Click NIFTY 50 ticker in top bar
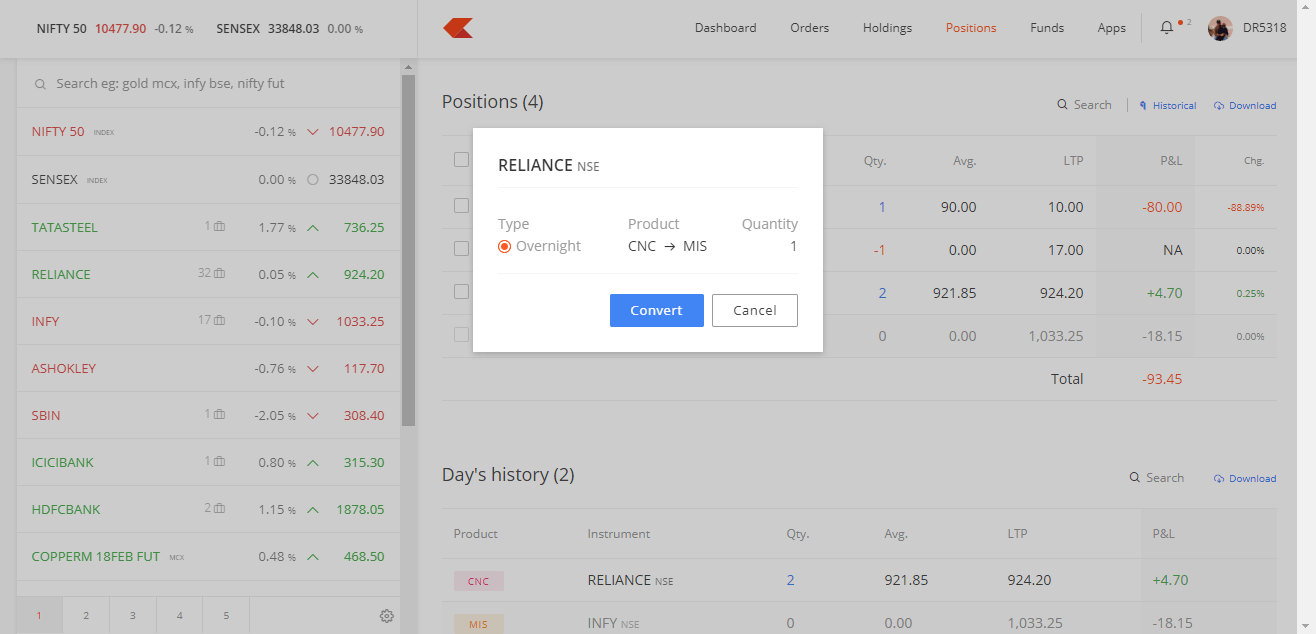1316x634 pixels. tap(115, 28)
